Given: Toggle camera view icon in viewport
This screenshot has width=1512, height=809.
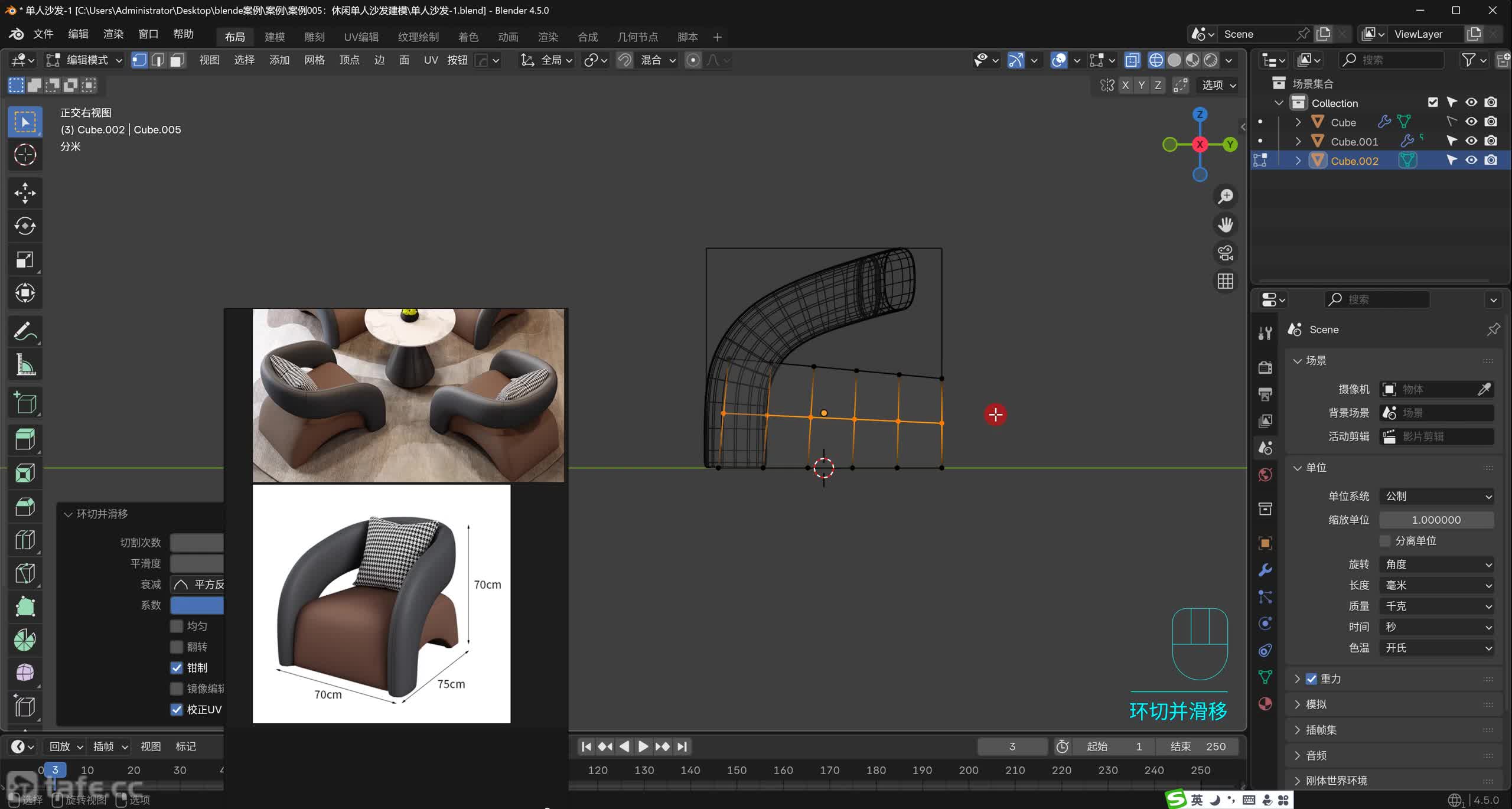Looking at the screenshot, I should pos(1226,253).
